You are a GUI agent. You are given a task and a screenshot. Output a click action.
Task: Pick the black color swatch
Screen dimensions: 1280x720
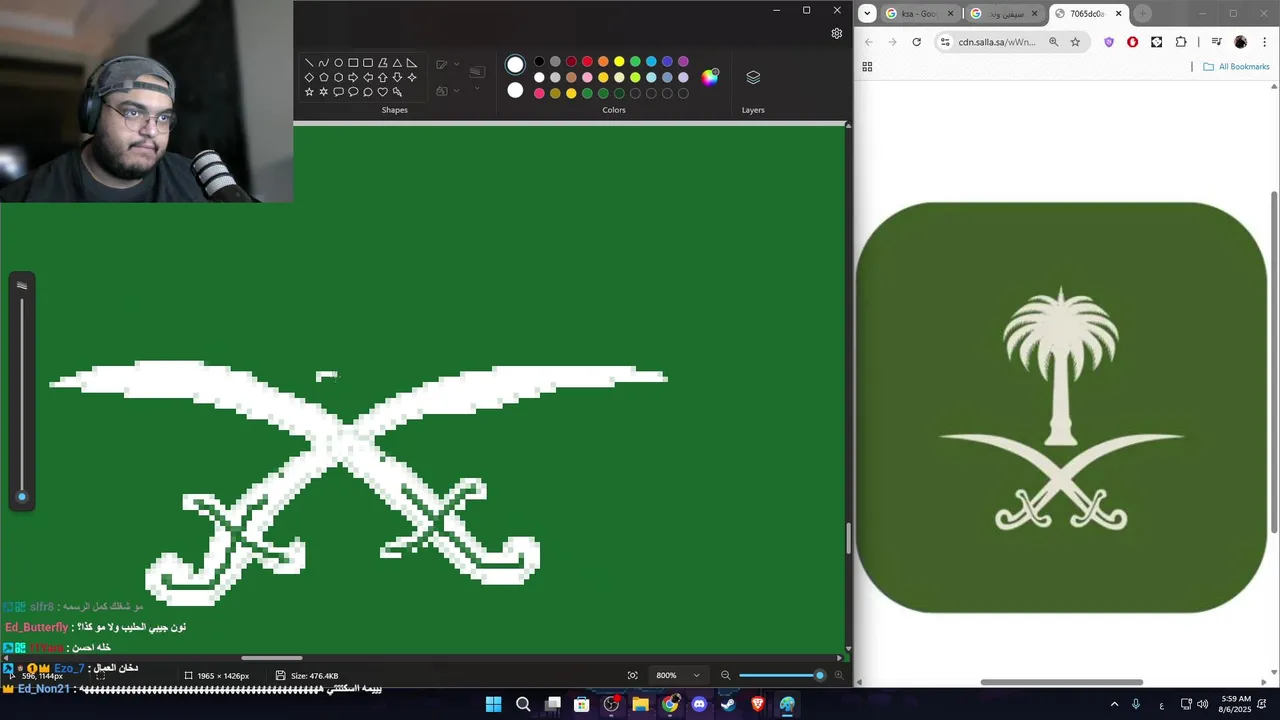click(x=539, y=62)
